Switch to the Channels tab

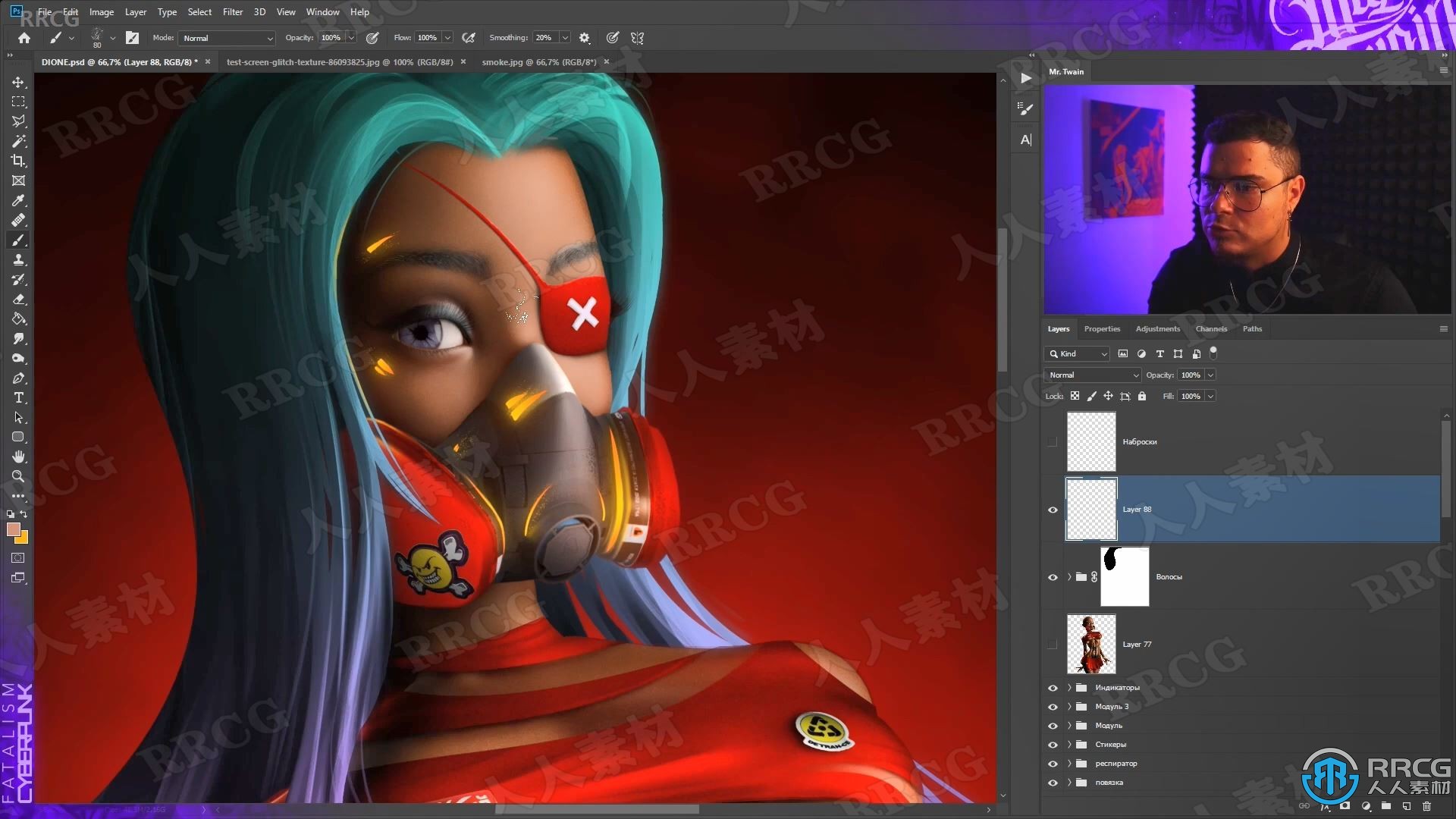coord(1211,329)
